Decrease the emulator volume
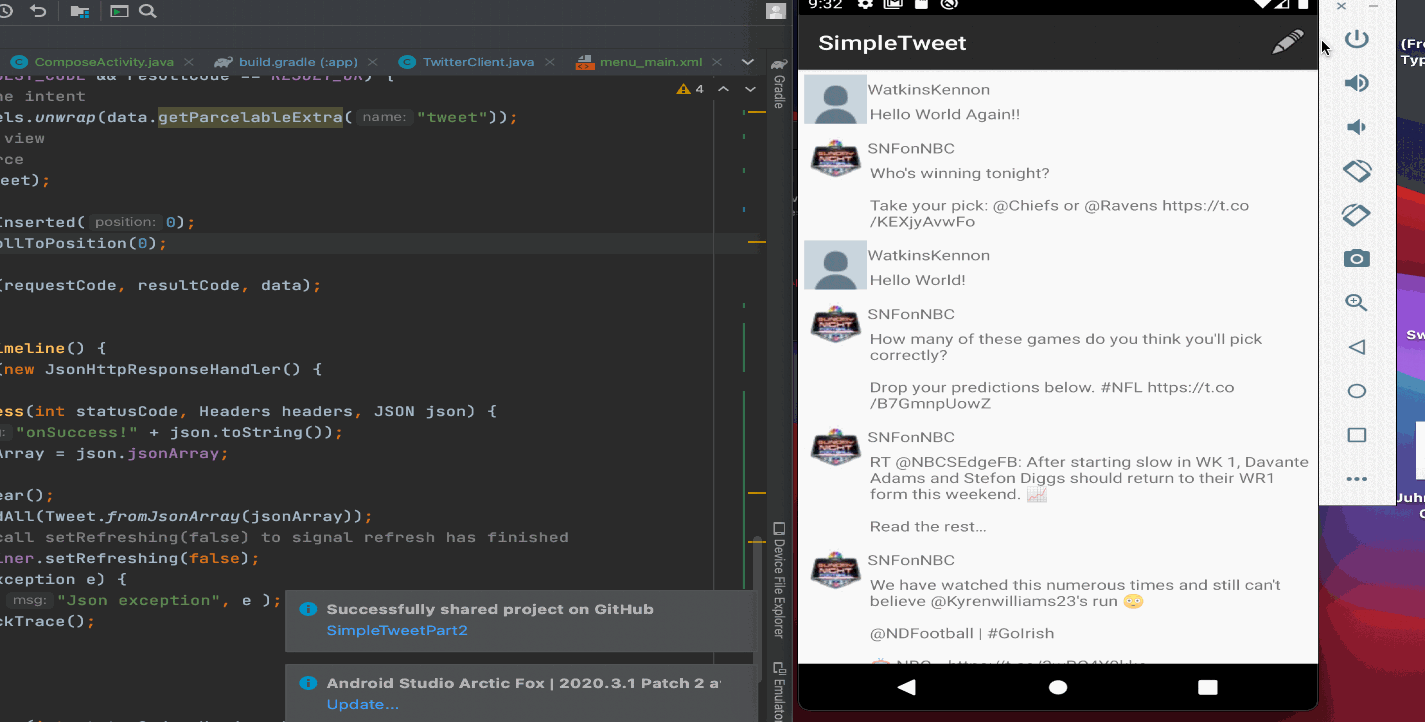Screen dimensions: 1425x722 point(1357,126)
